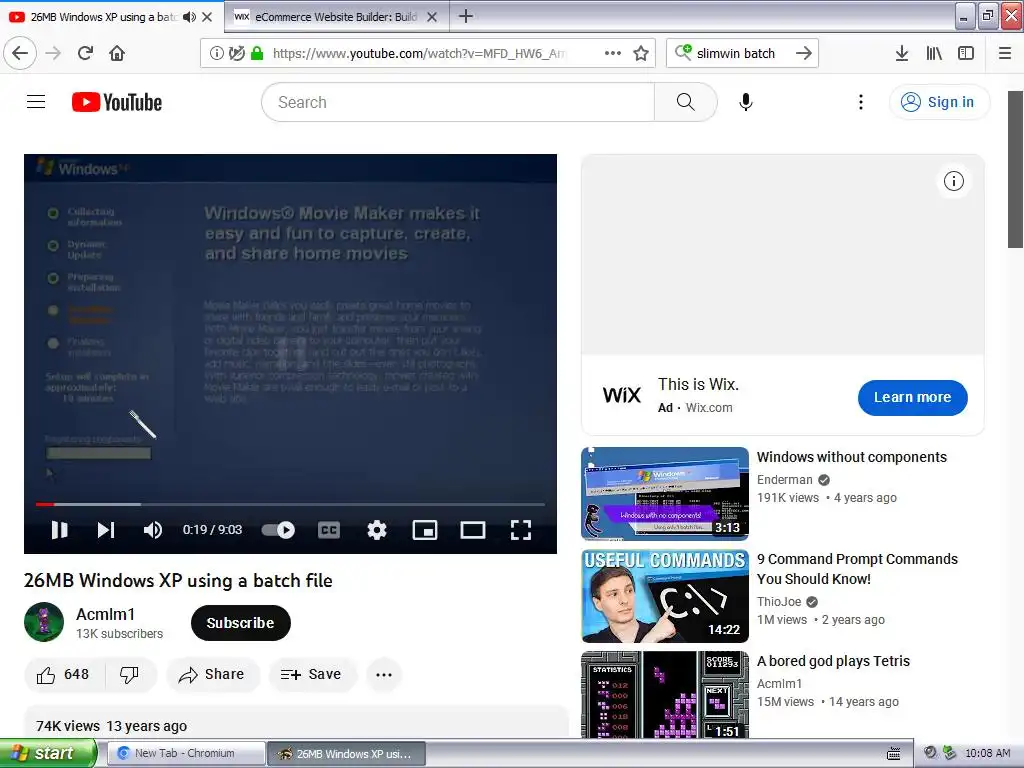Image resolution: width=1024 pixels, height=768 pixels.
Task: Open YouTube settings three-dot menu
Action: (861, 102)
